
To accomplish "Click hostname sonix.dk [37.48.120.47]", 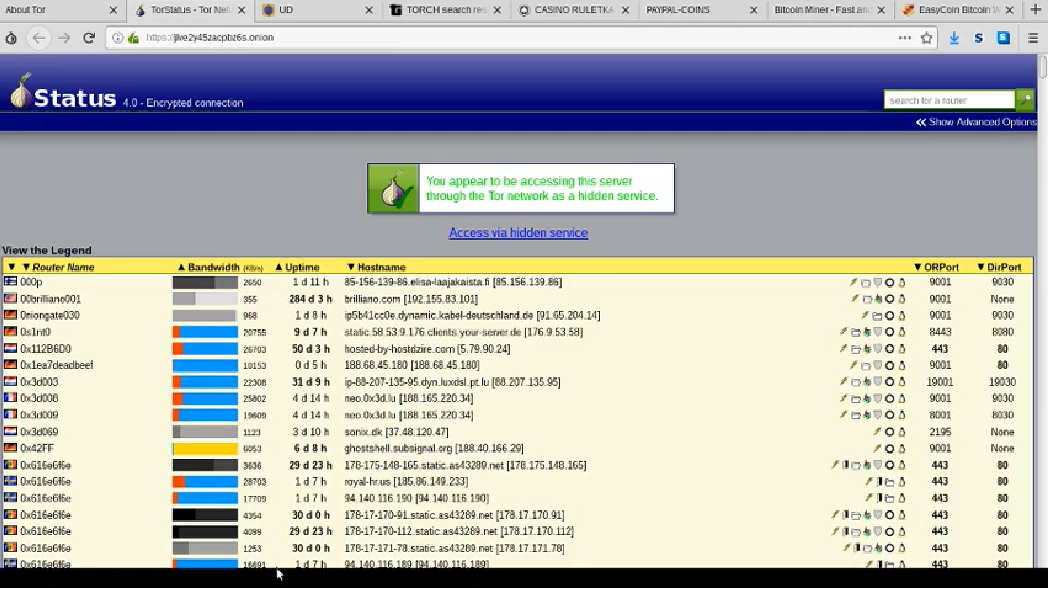I will click(x=397, y=432).
